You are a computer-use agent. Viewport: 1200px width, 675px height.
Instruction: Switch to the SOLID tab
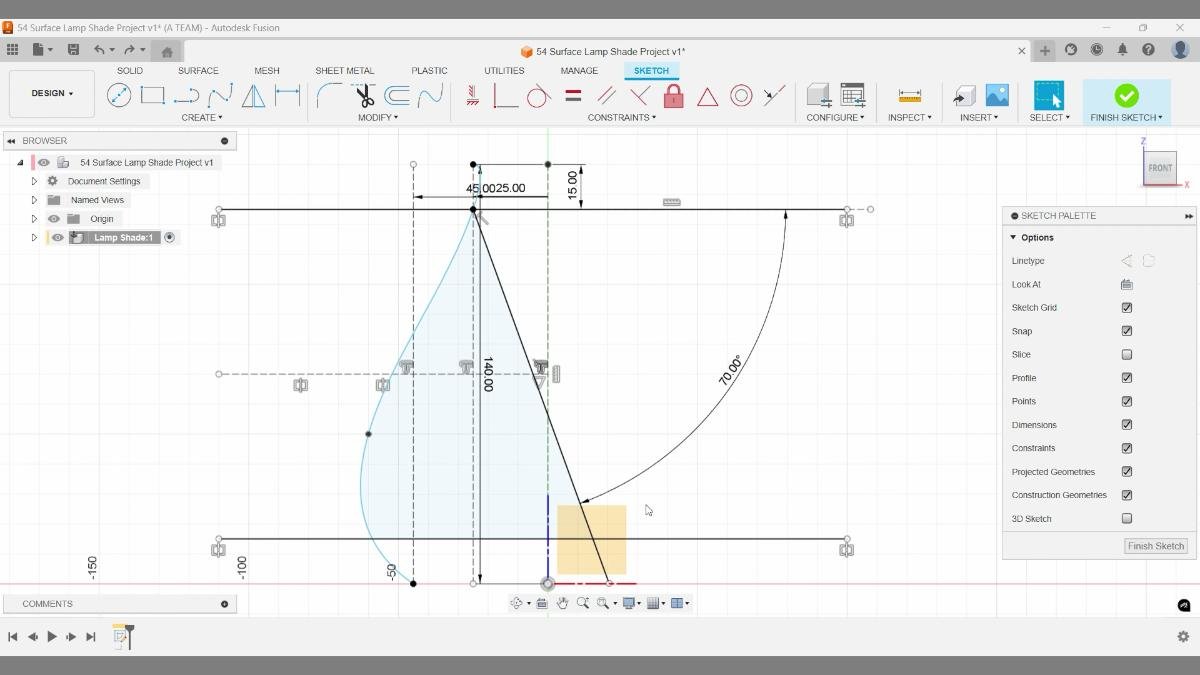click(x=129, y=70)
